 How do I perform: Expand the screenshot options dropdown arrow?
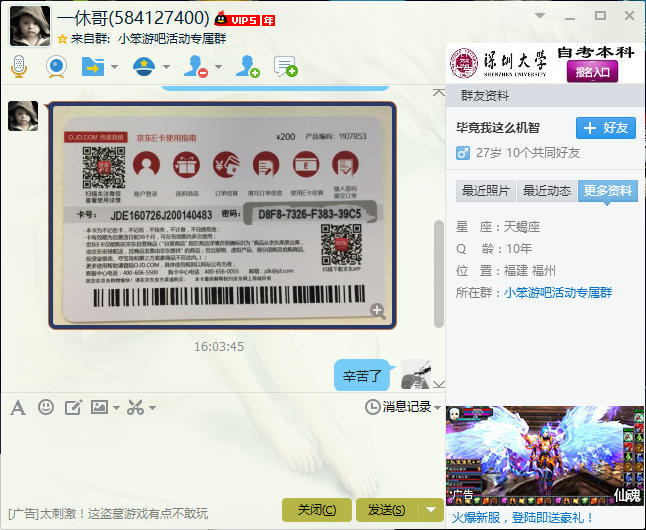153,408
